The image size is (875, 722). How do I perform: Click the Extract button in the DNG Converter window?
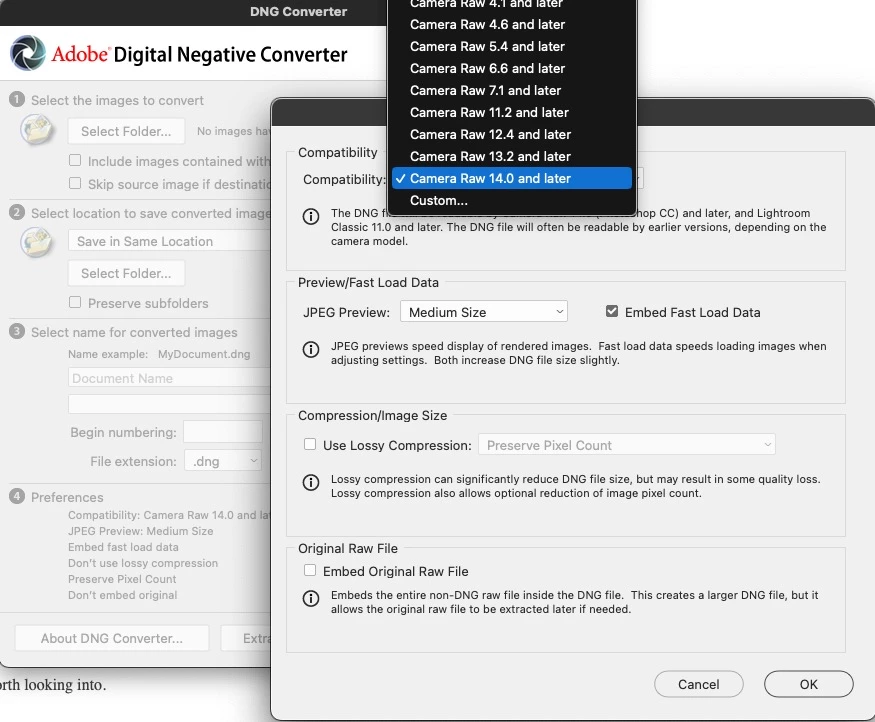click(246, 638)
